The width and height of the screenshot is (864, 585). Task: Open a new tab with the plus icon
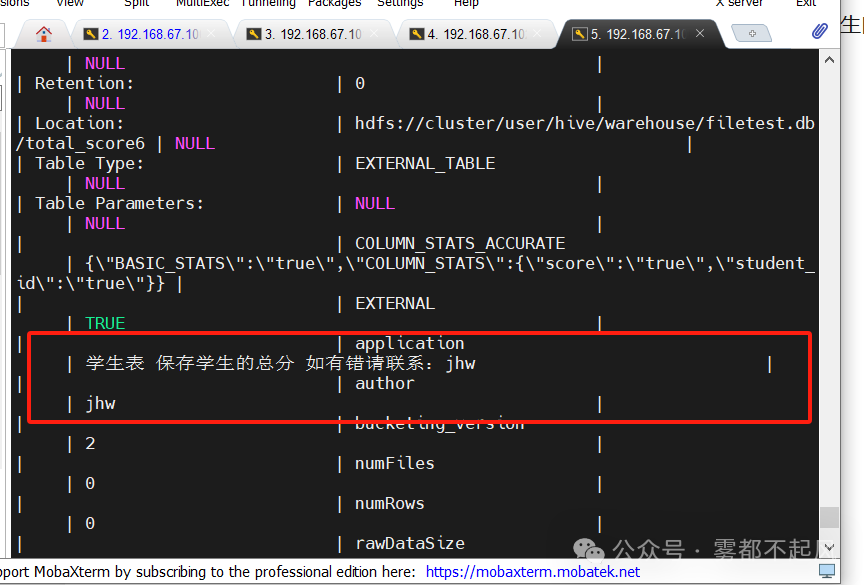pos(752,32)
